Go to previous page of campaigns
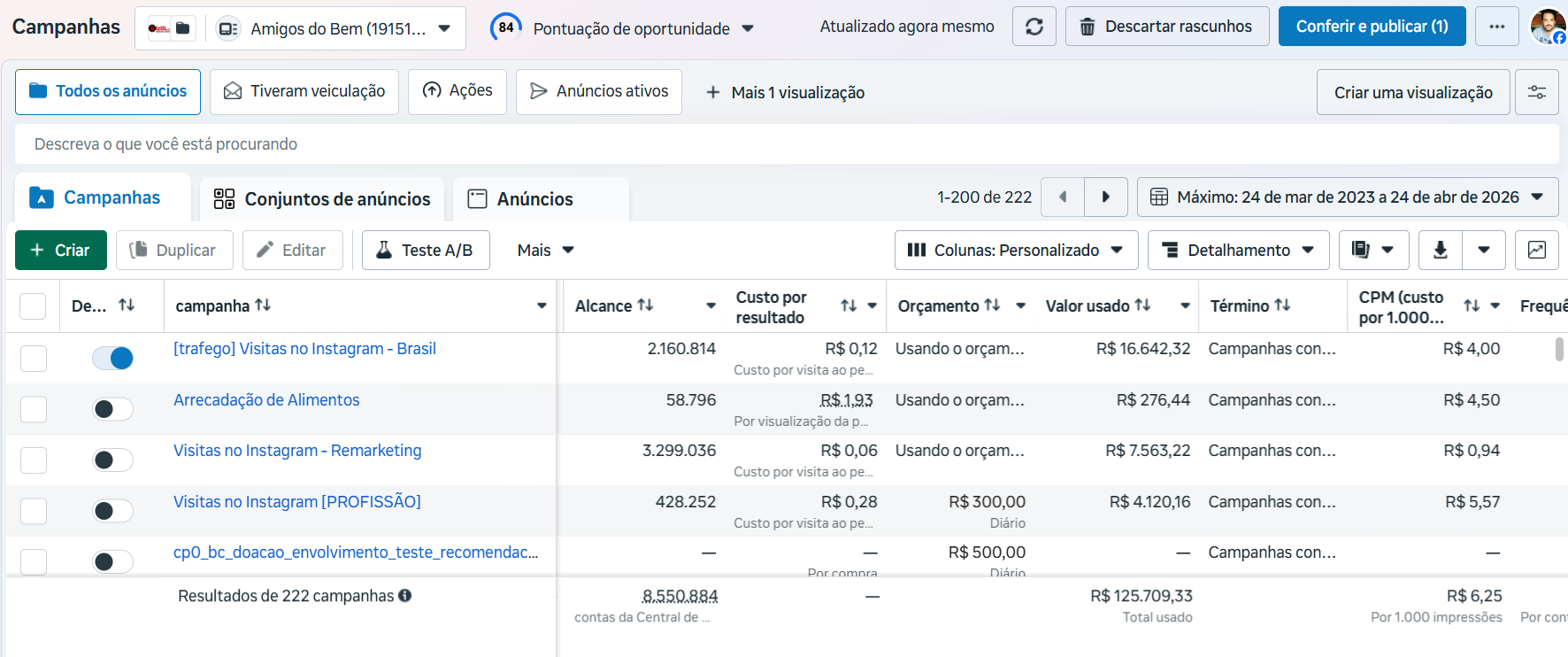This screenshot has width=1568, height=657. pos(1063,197)
